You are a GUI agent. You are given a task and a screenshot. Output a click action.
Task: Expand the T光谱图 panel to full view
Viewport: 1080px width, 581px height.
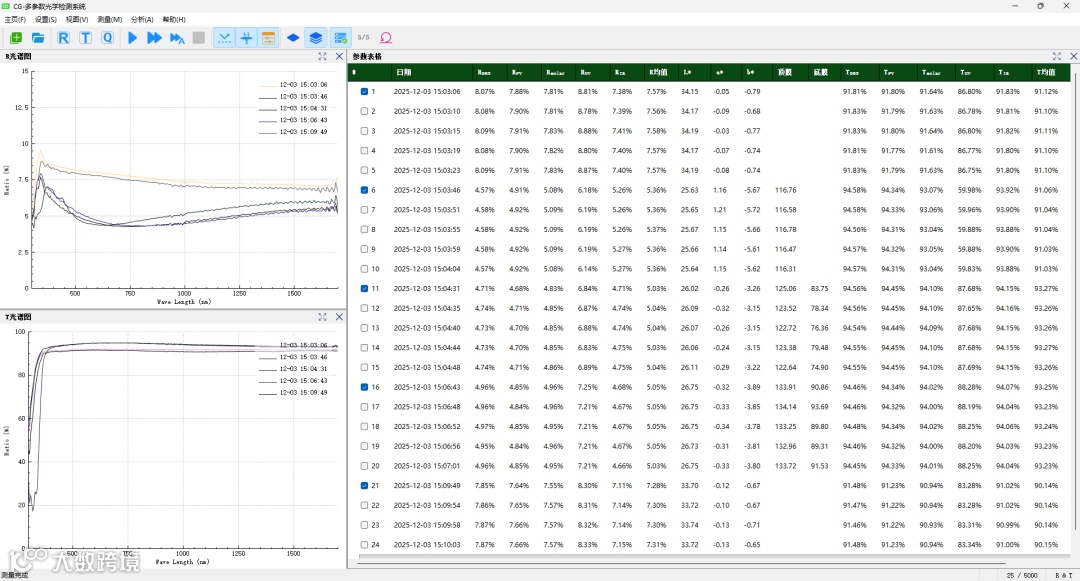323,317
